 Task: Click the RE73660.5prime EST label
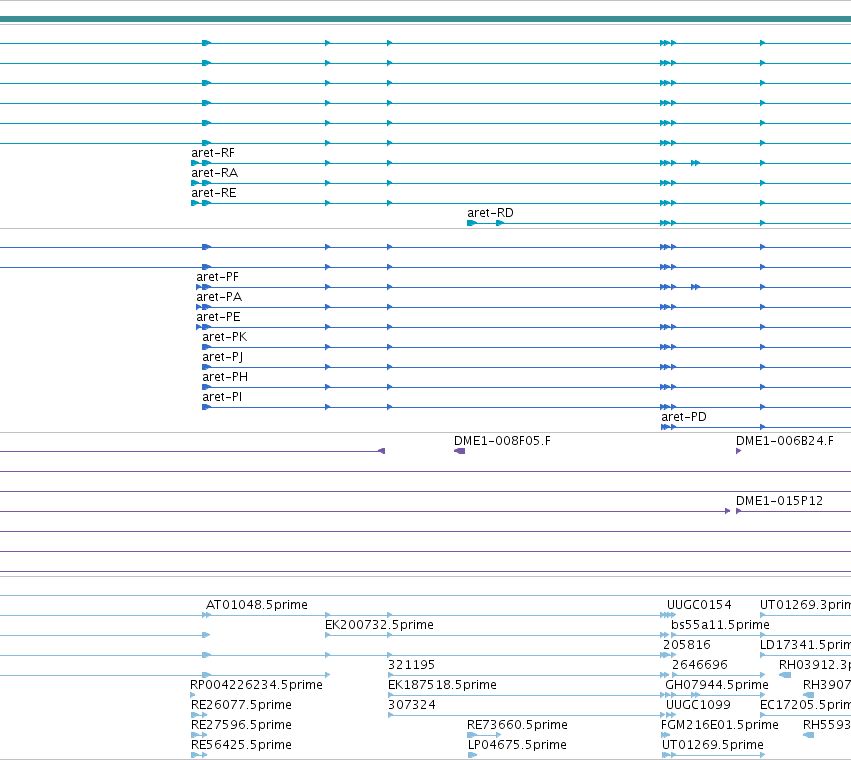tap(517, 726)
